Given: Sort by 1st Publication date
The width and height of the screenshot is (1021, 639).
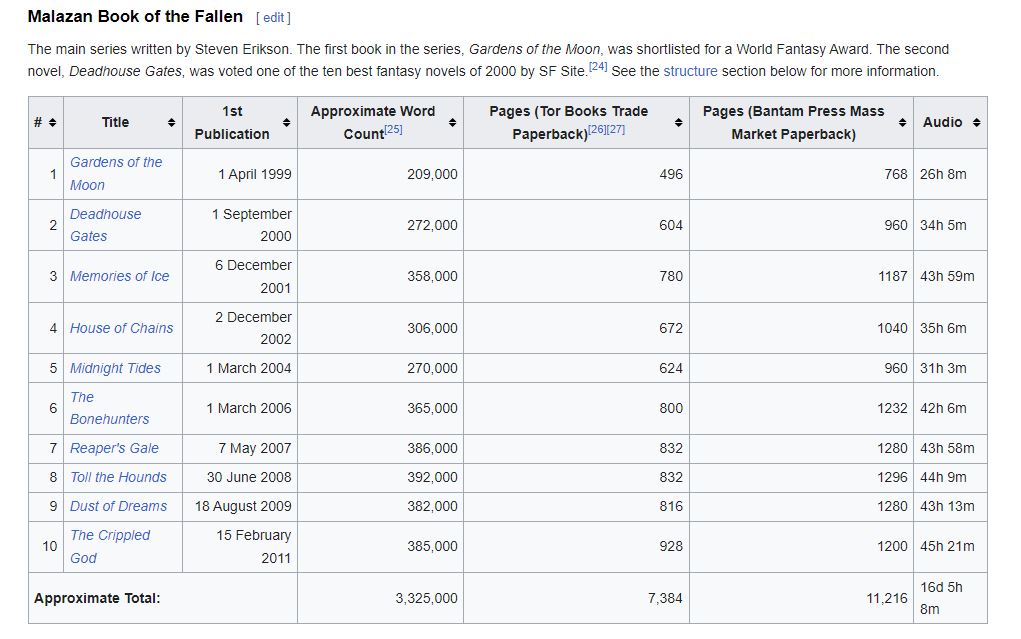Looking at the screenshot, I should (286, 122).
